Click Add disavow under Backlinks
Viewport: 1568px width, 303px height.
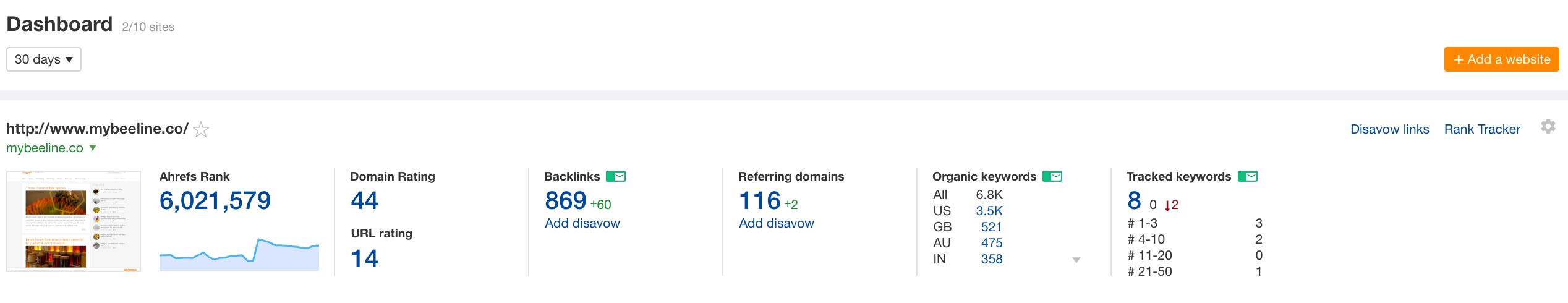click(582, 223)
